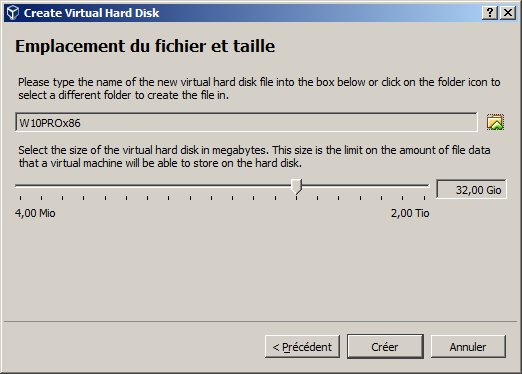Click the last tick mark under the slider
Viewport: 522px width, 374px height.
pyautogui.click(x=424, y=198)
